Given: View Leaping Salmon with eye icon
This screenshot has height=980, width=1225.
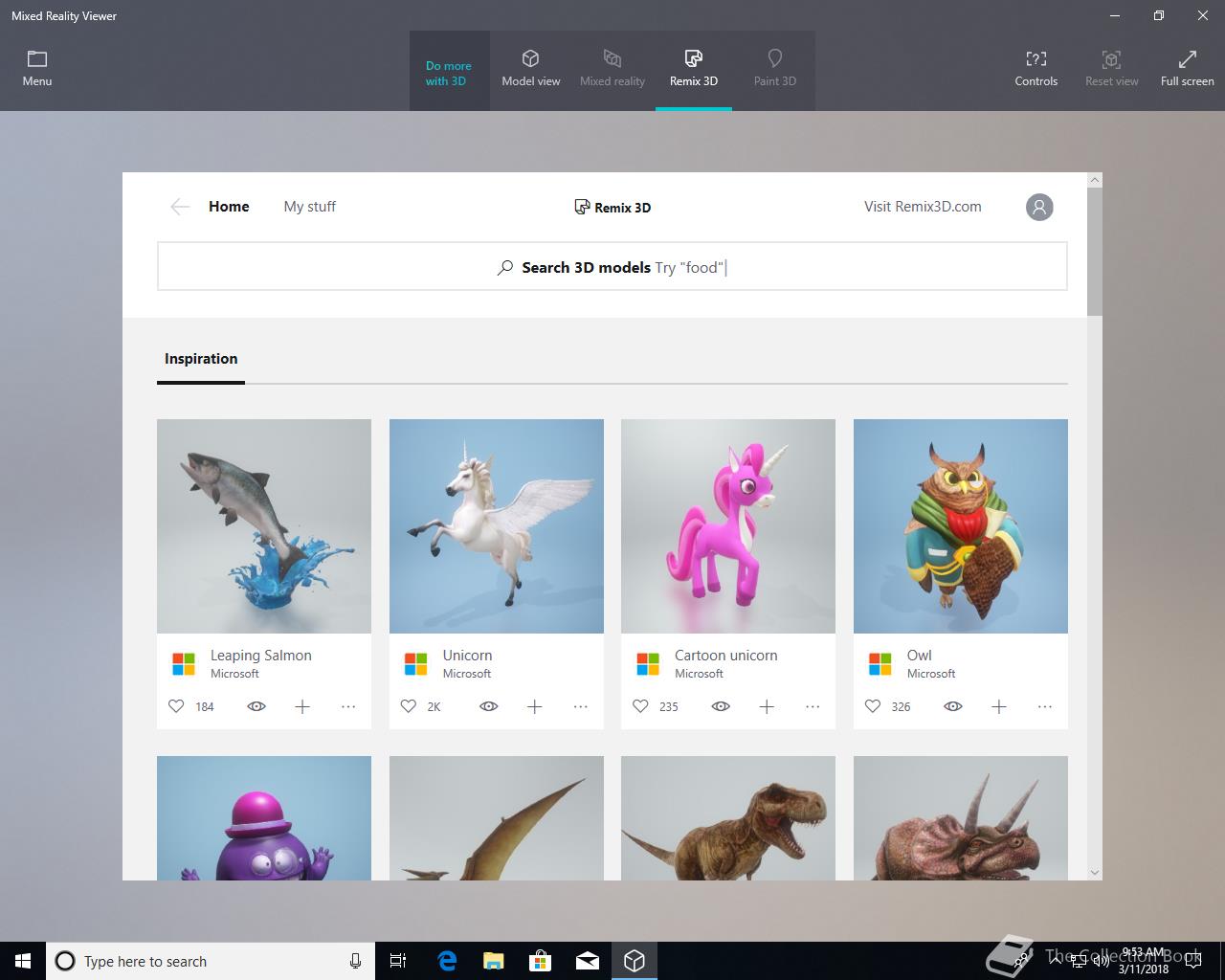Looking at the screenshot, I should pyautogui.click(x=256, y=706).
